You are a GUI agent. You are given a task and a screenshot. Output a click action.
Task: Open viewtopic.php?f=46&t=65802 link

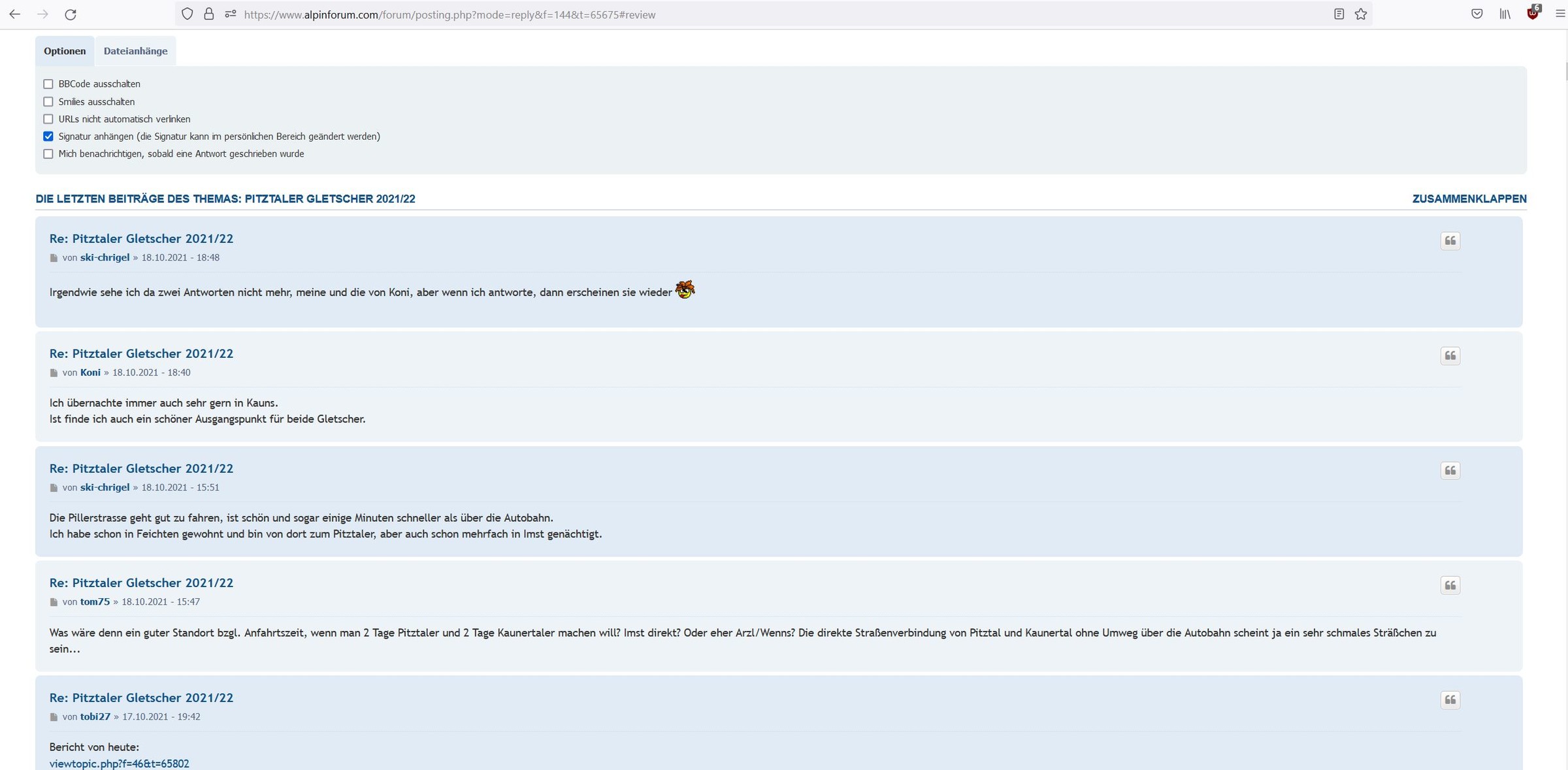coord(119,763)
